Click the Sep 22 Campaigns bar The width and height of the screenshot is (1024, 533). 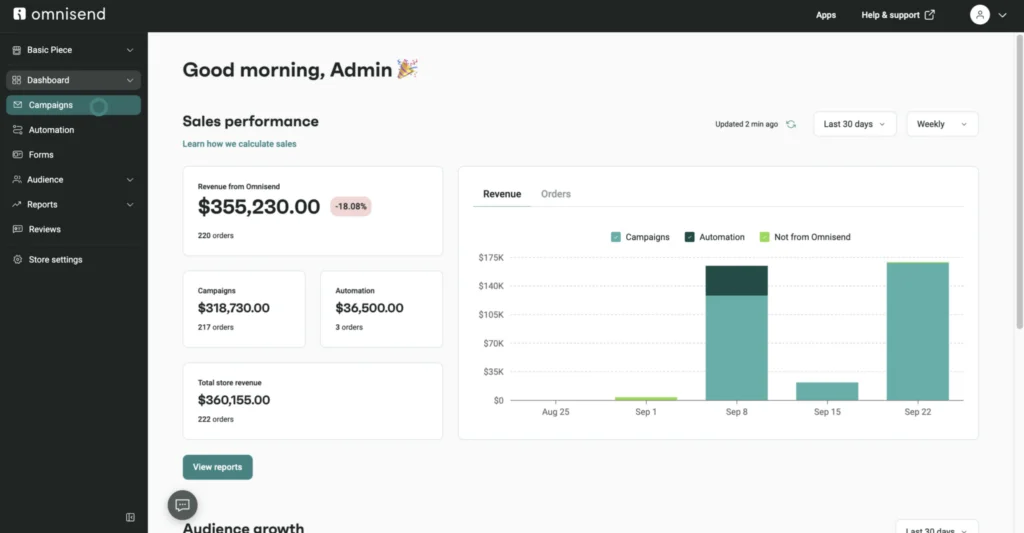point(918,332)
